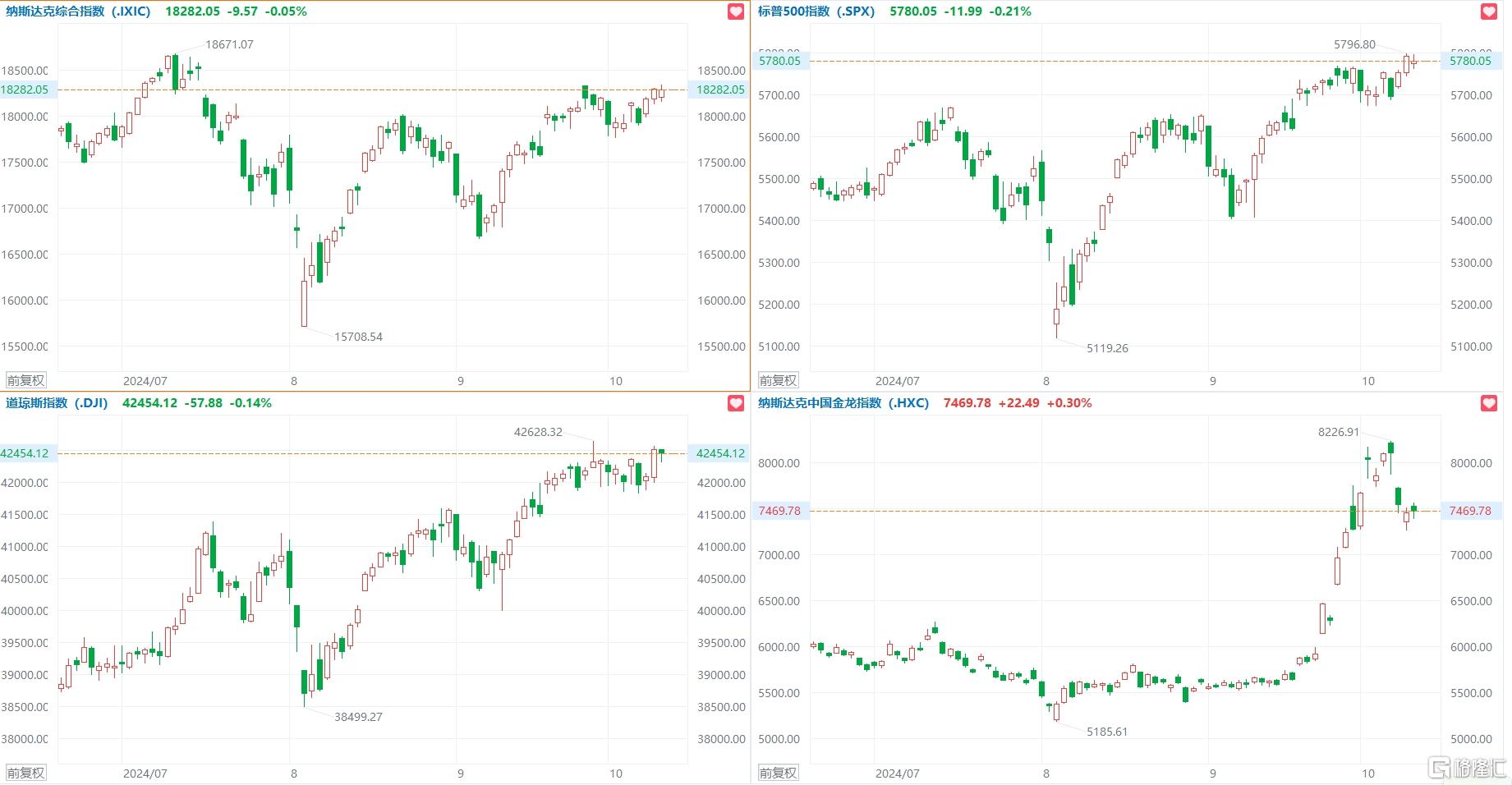This screenshot has width=1512, height=785.
Task: Click the 38499.27 low label on the Dow chart
Action: click(358, 717)
